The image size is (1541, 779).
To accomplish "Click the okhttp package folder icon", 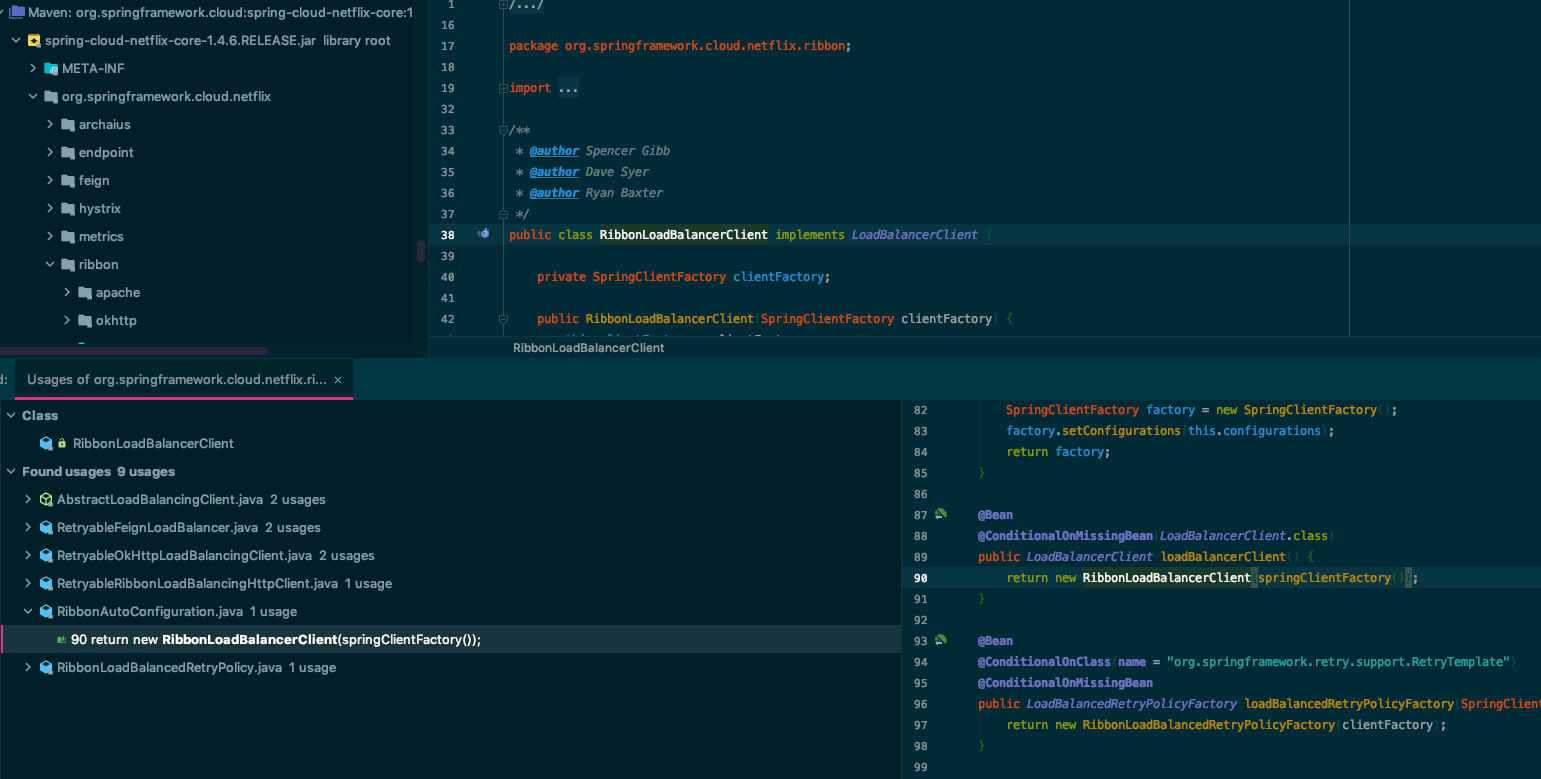I will coord(85,321).
